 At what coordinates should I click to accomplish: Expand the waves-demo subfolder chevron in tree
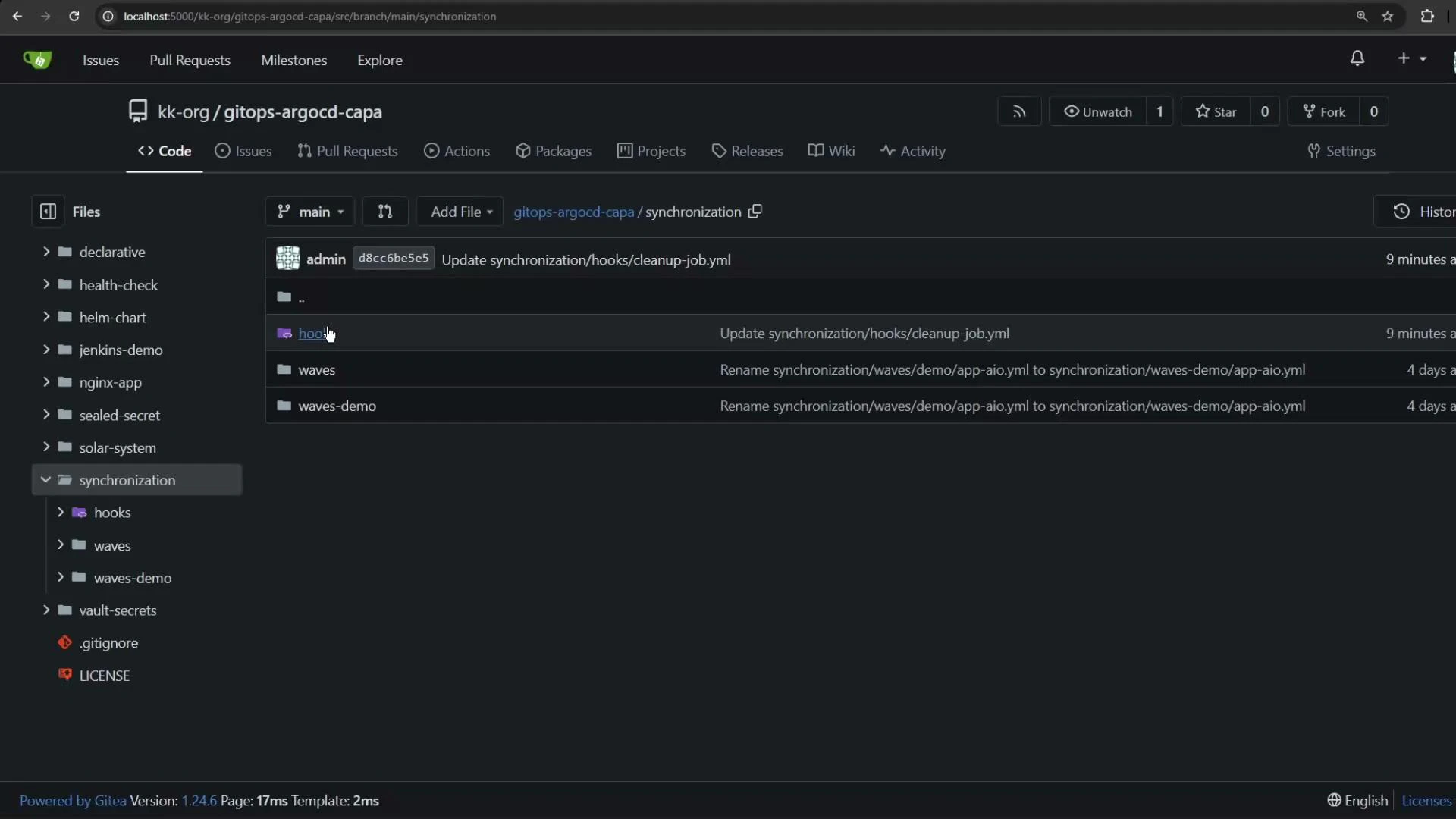click(x=61, y=578)
